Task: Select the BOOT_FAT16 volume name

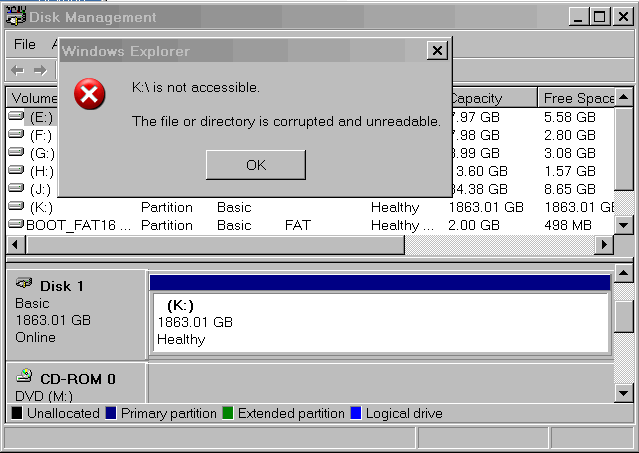Action: click(78, 225)
